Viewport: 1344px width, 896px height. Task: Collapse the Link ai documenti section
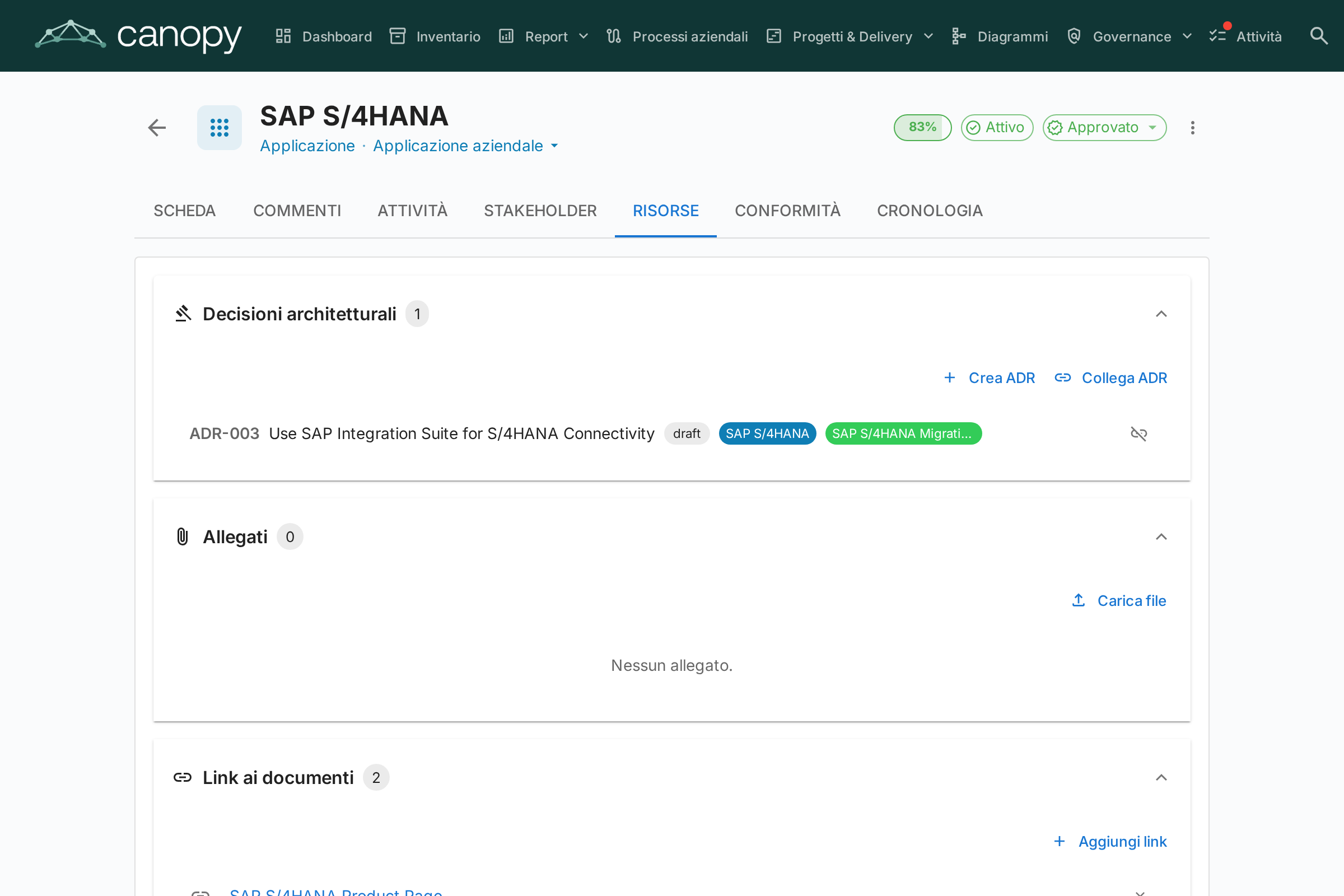[x=1161, y=777]
